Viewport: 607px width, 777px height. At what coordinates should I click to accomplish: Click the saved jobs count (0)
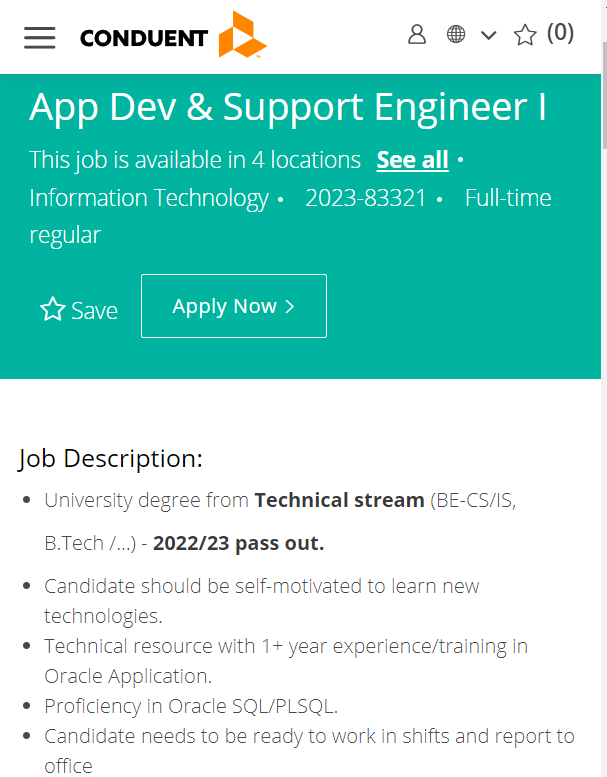click(x=560, y=33)
